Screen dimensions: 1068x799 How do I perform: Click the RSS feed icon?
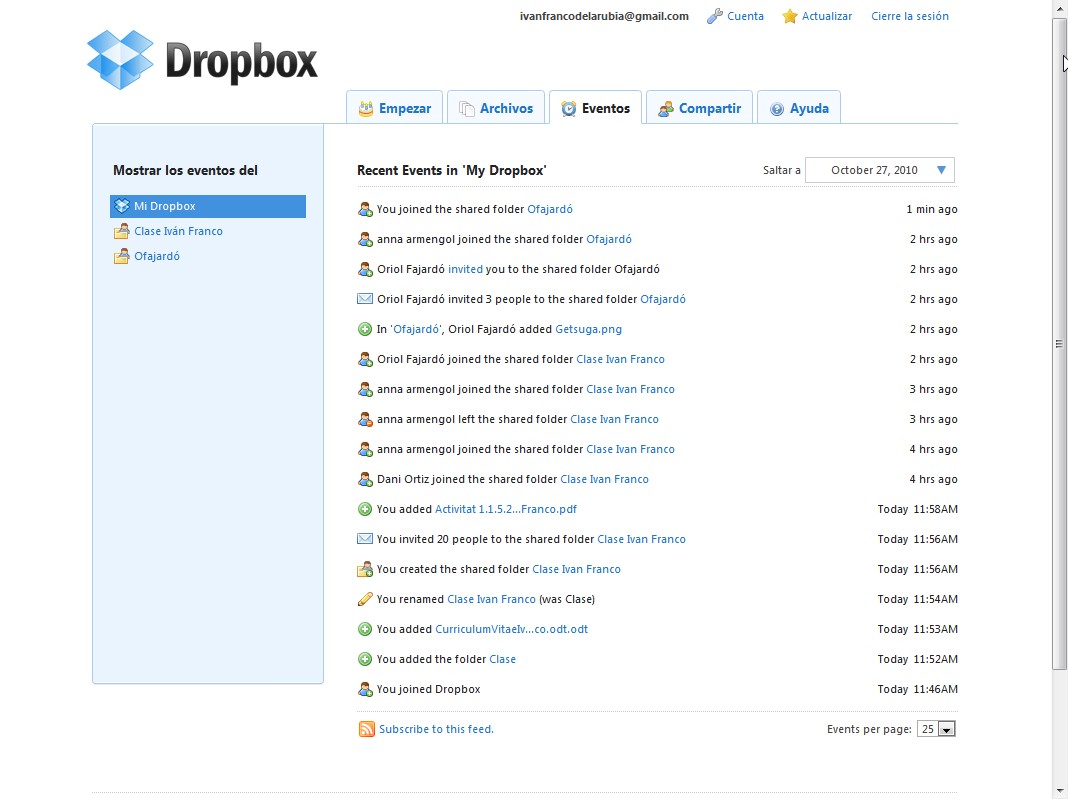[x=366, y=729]
